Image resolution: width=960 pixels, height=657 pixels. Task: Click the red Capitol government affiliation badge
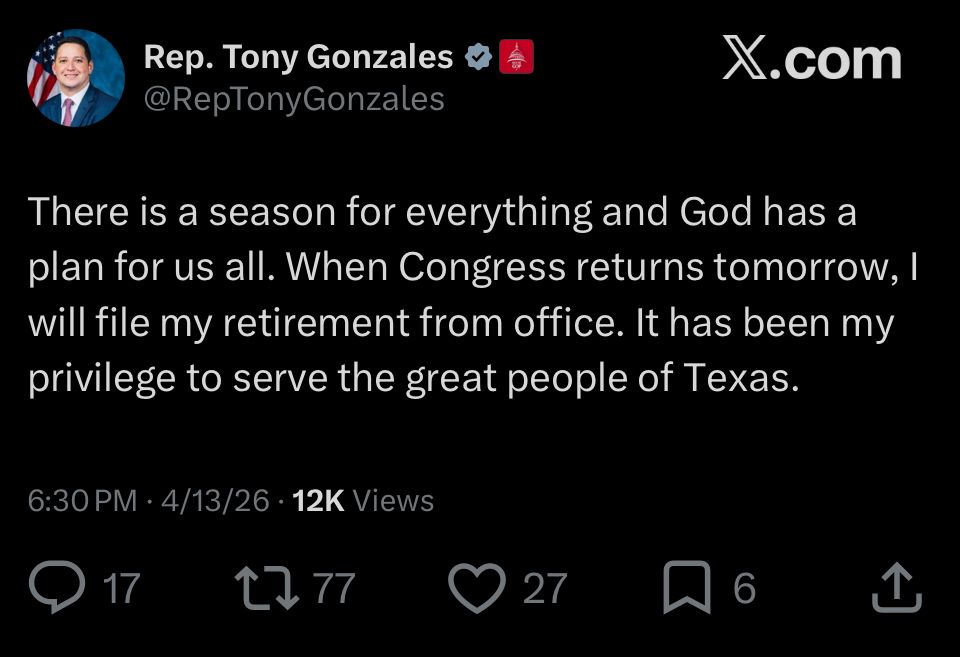pyautogui.click(x=517, y=58)
